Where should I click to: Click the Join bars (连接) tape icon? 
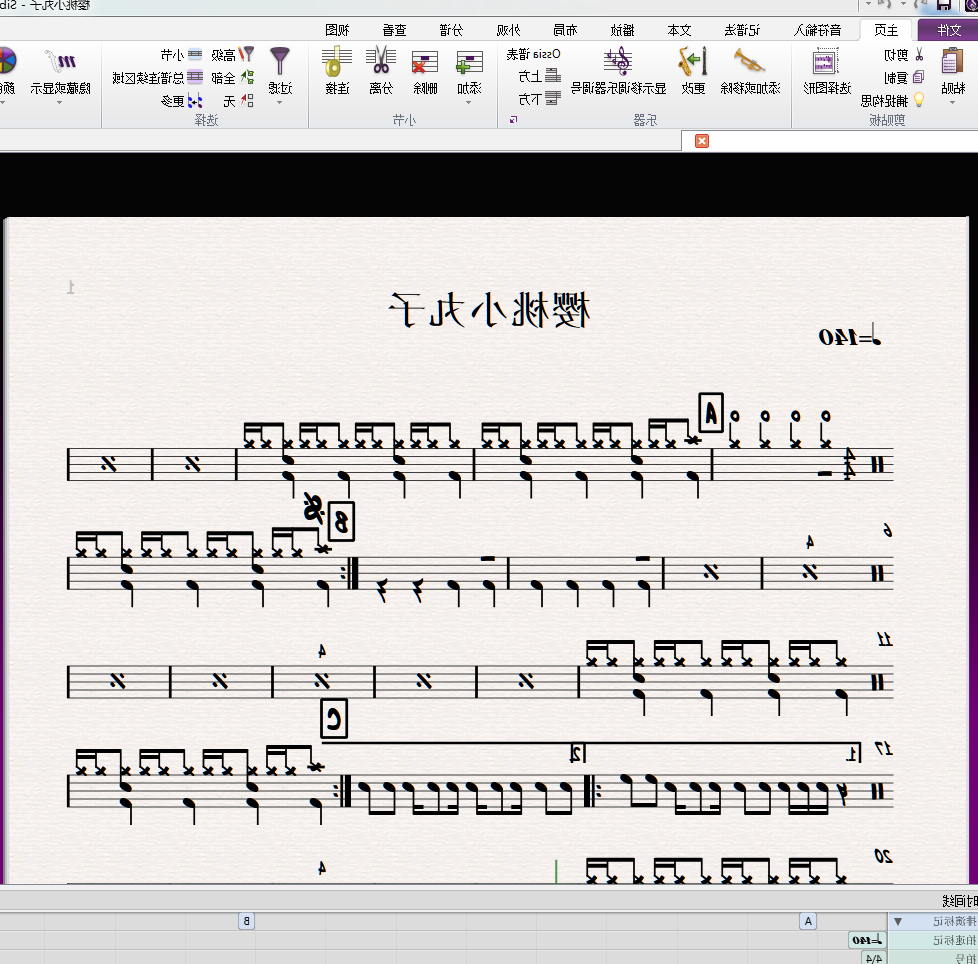tap(337, 62)
